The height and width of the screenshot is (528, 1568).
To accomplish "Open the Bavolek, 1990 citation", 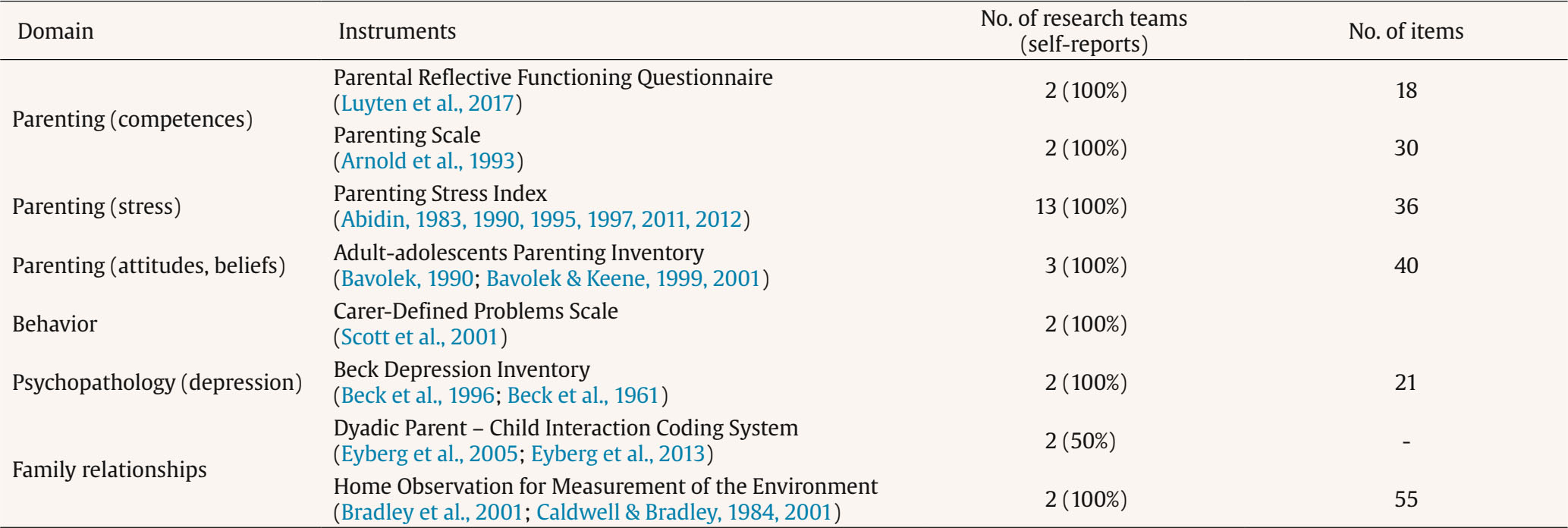I will [x=407, y=278].
